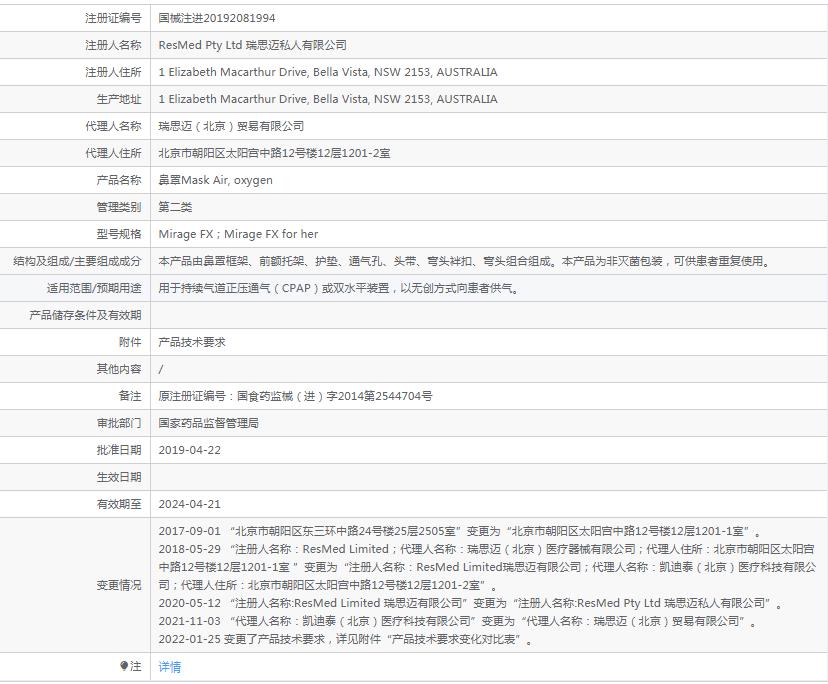Select management class value 第二类
Image resolution: width=828 pixels, height=684 pixels.
click(175, 207)
